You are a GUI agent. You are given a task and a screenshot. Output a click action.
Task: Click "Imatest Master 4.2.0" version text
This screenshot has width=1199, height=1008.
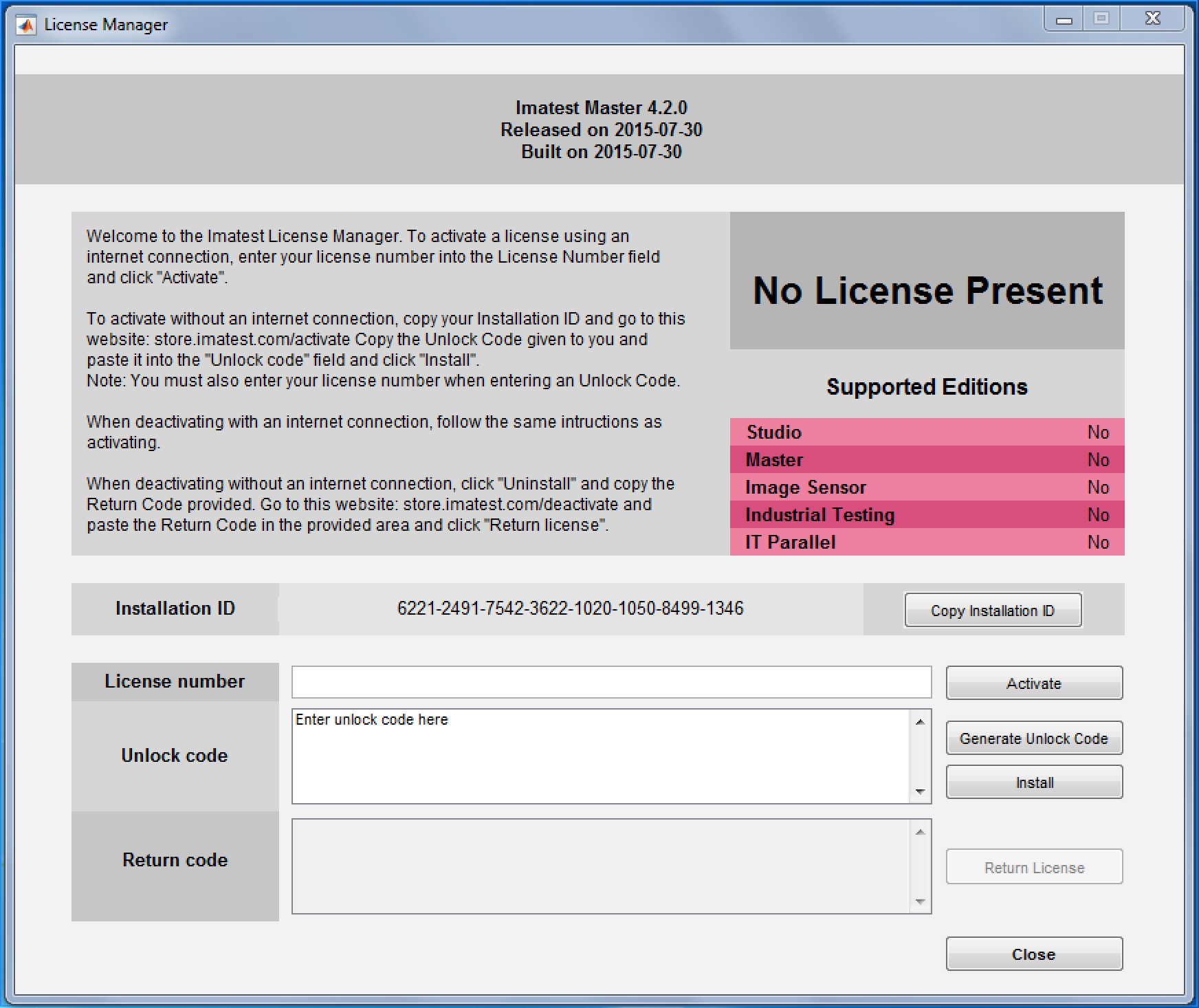point(602,108)
